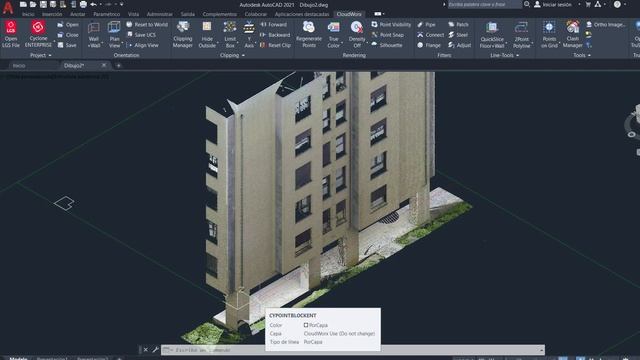Save the current UCS
640x360 pixels.
click(141, 35)
